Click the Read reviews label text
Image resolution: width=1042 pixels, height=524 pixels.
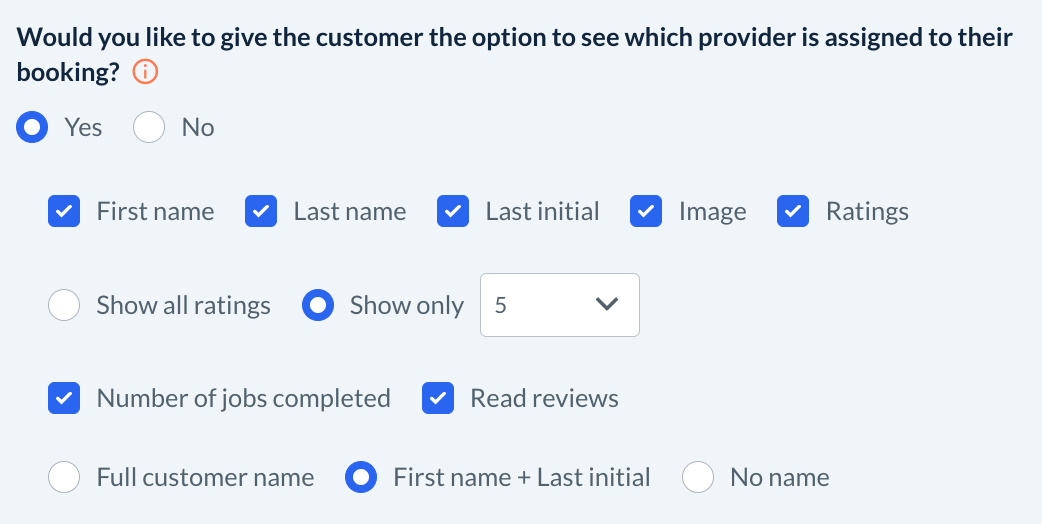544,398
